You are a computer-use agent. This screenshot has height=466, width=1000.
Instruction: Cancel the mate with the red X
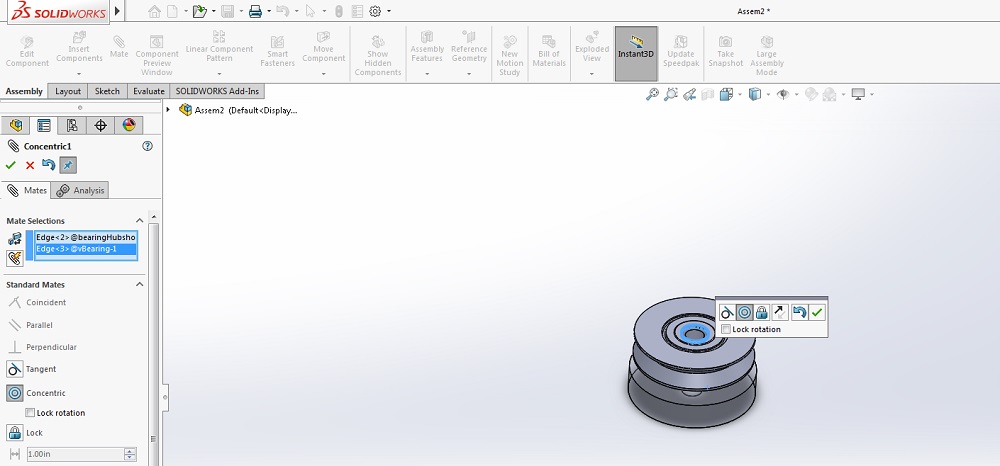[x=29, y=165]
